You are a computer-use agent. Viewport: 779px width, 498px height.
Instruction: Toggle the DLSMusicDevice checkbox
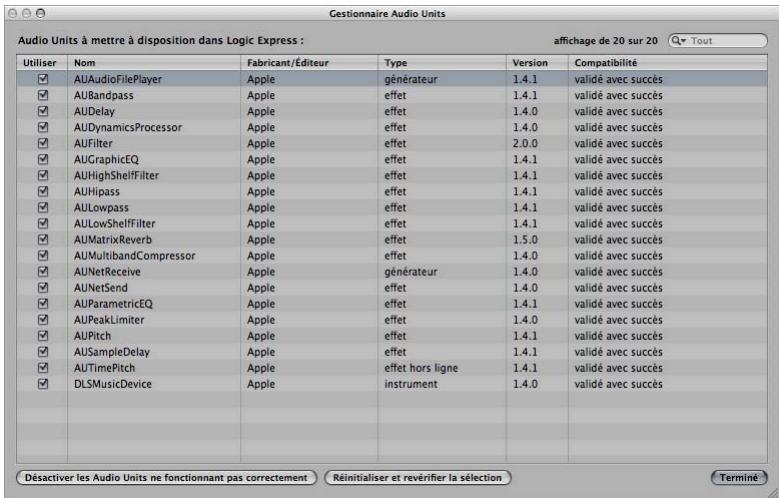pos(43,384)
